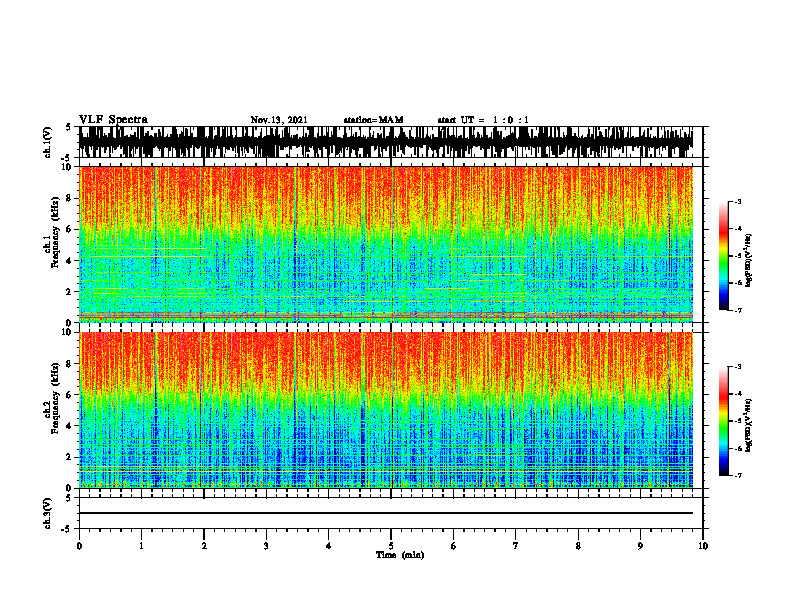Click the log(PSD) label beside ch.1 color scale
The width and height of the screenshot is (792, 612).
tap(749, 260)
